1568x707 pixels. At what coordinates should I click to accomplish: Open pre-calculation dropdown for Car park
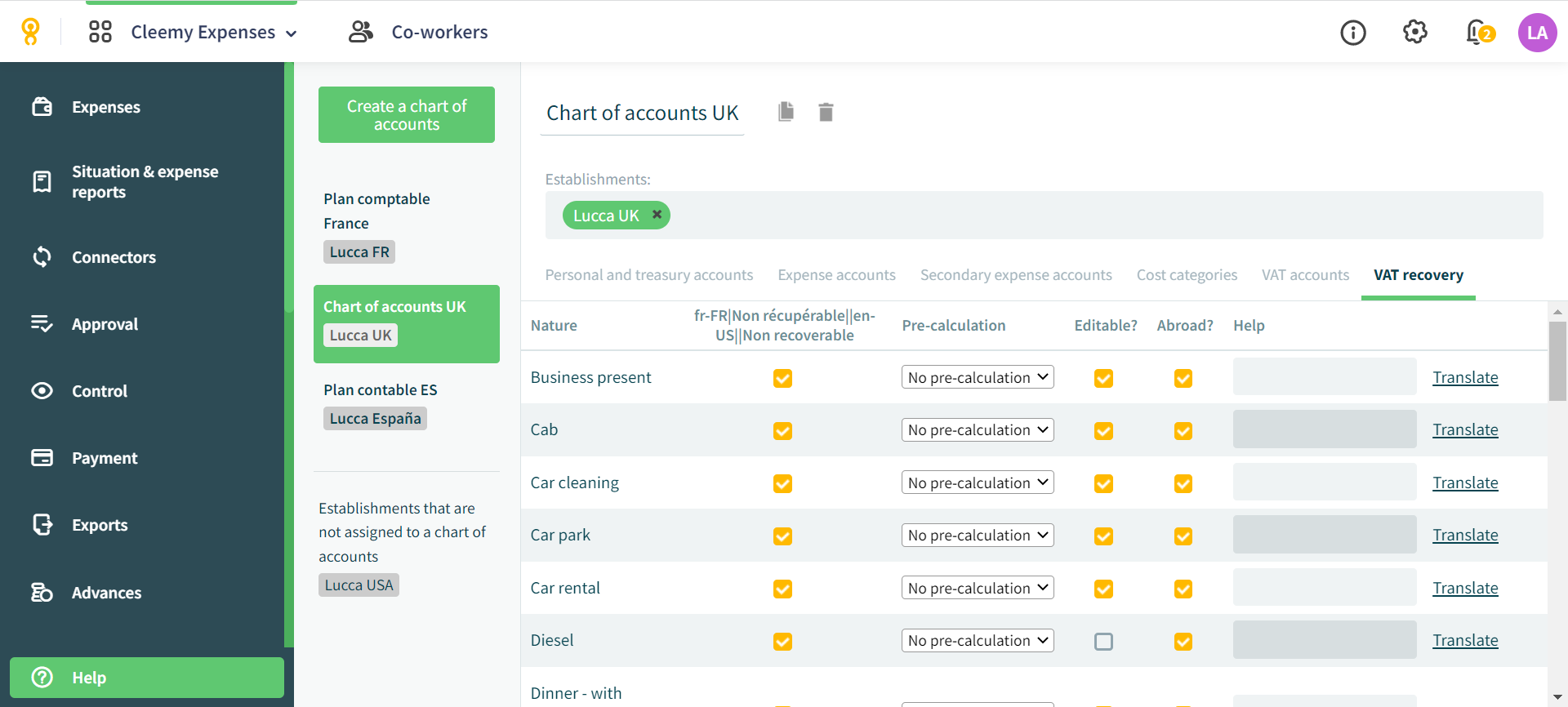978,535
